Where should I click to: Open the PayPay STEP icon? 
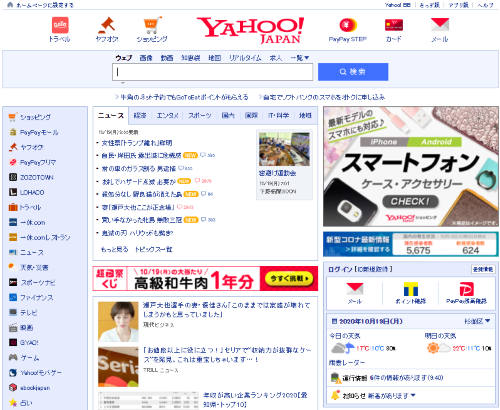(x=348, y=25)
